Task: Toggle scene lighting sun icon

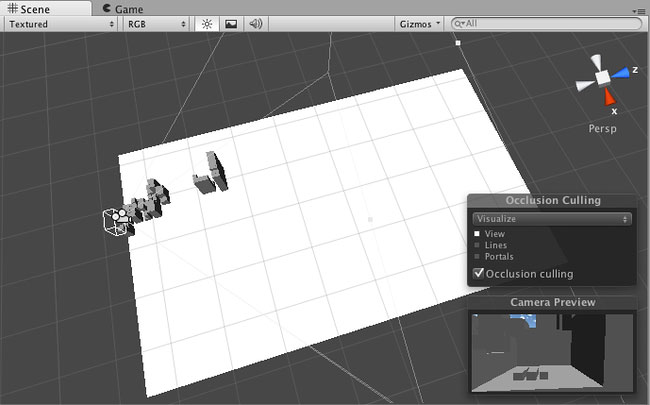Action: coord(207,24)
